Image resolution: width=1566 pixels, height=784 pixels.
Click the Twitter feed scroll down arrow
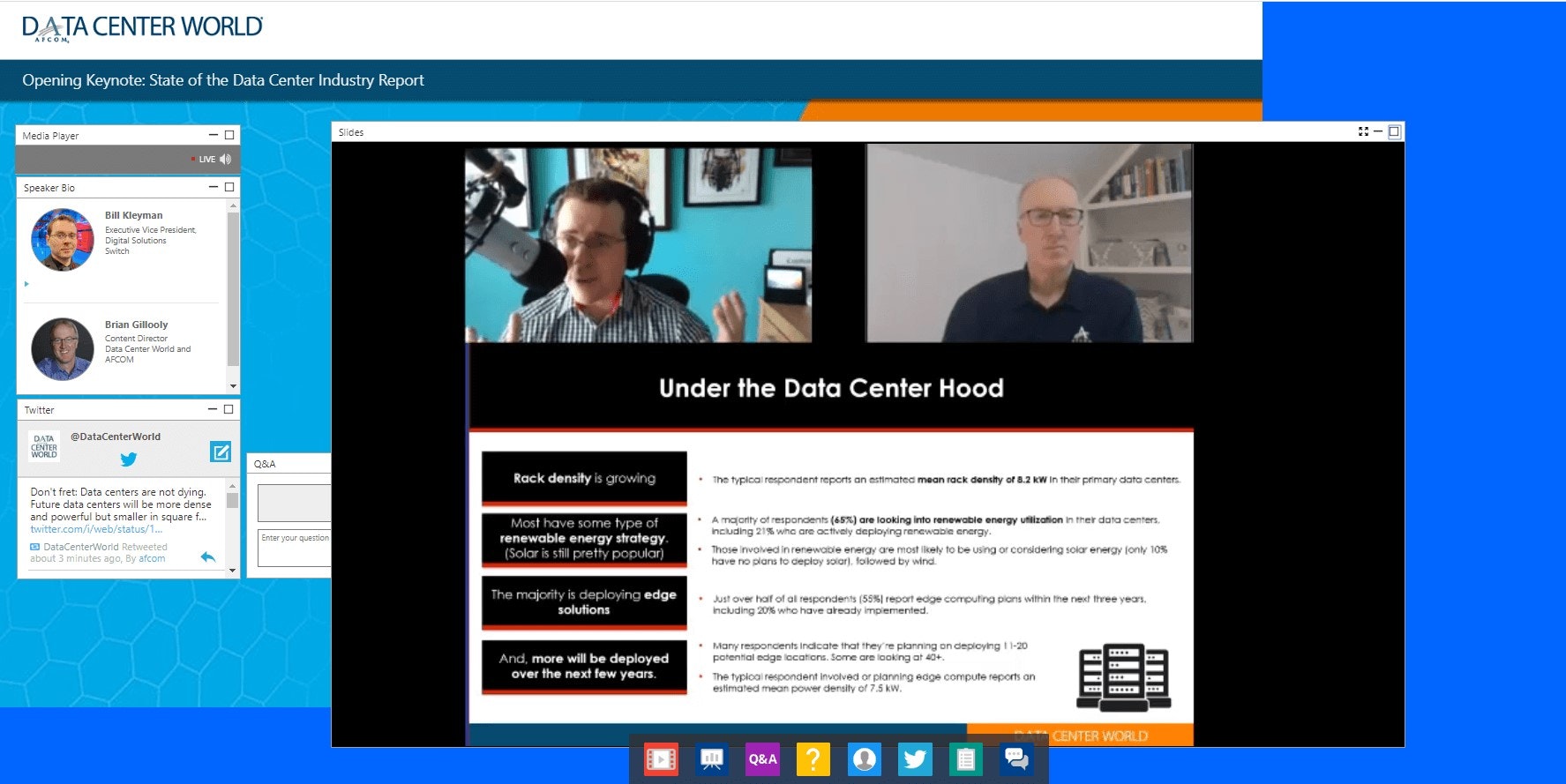coord(233,571)
